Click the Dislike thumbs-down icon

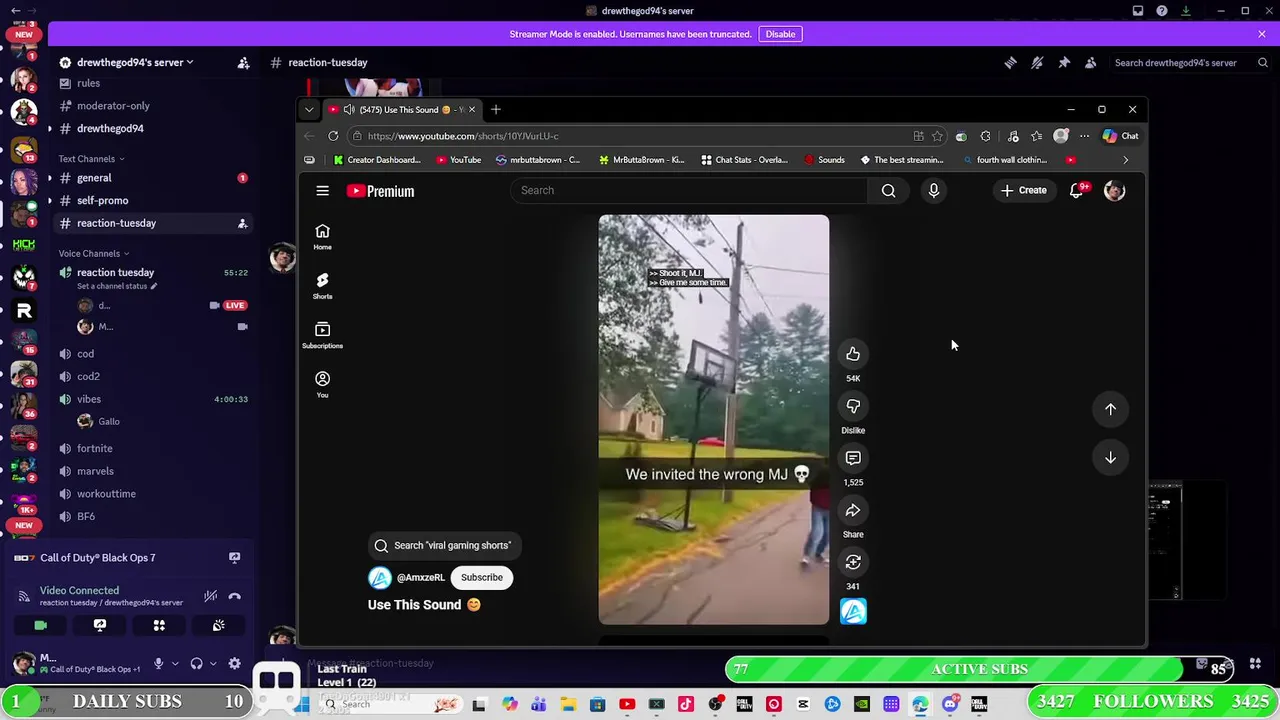(853, 406)
